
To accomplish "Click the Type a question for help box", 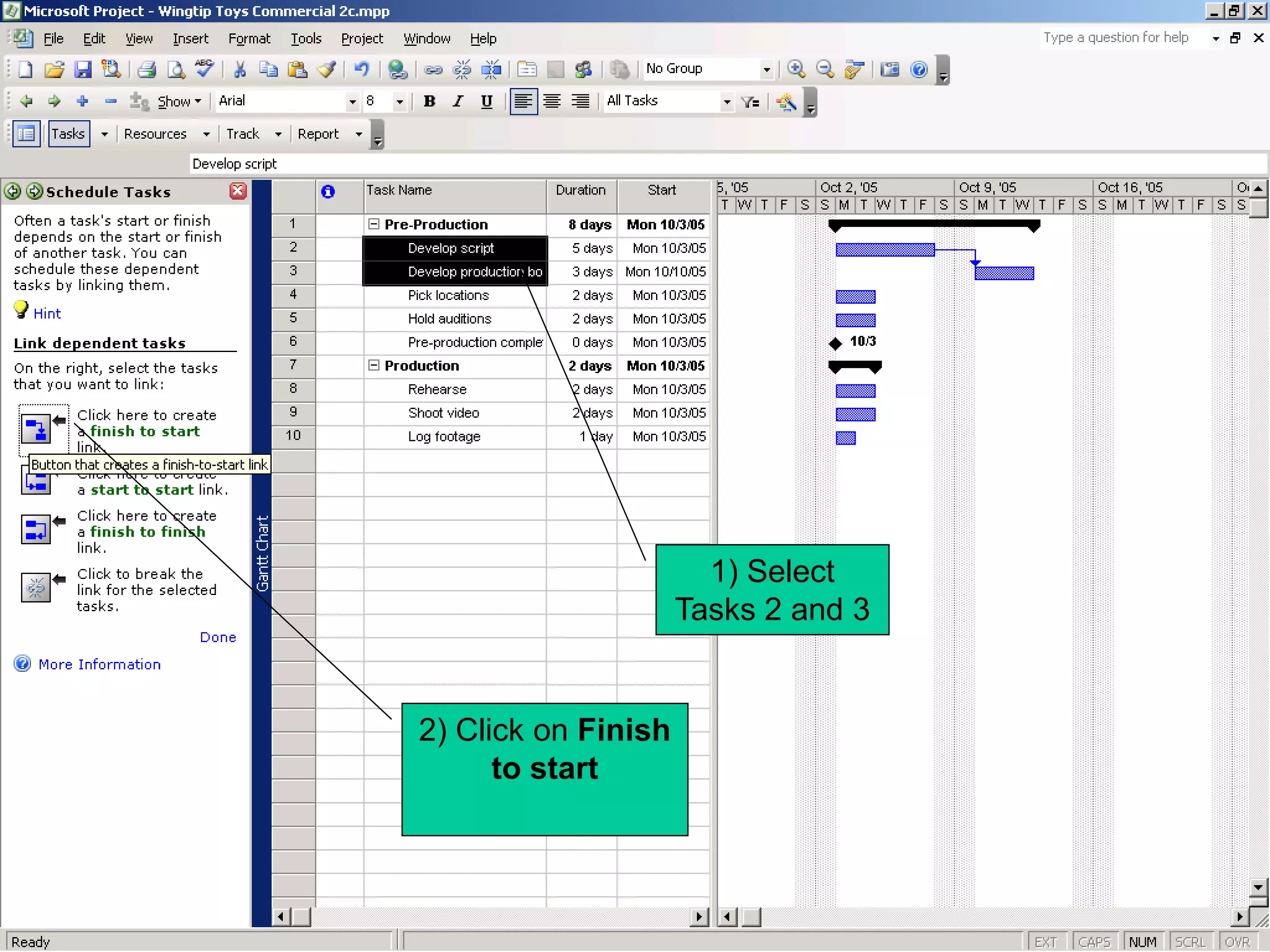I will (x=1124, y=38).
